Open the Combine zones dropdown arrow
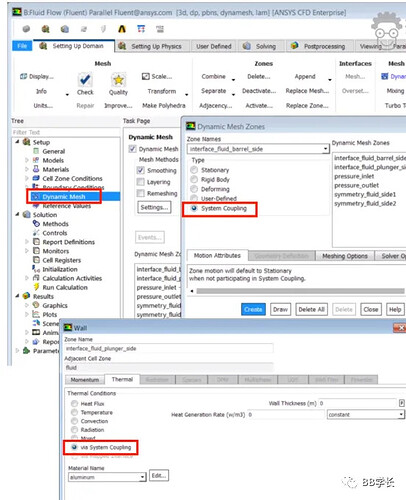 (x=233, y=79)
